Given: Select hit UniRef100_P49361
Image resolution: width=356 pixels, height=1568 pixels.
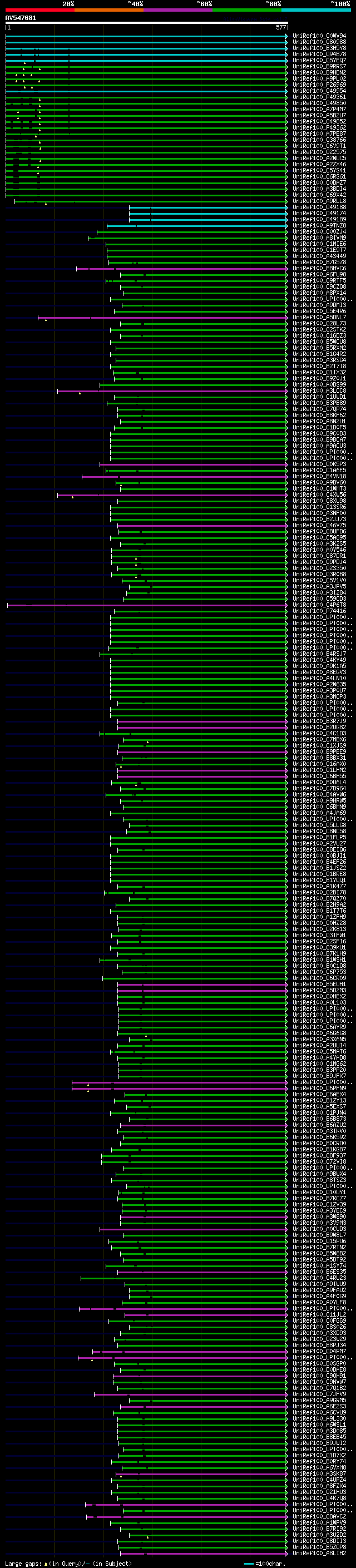Looking at the screenshot, I should pyautogui.click(x=319, y=97).
